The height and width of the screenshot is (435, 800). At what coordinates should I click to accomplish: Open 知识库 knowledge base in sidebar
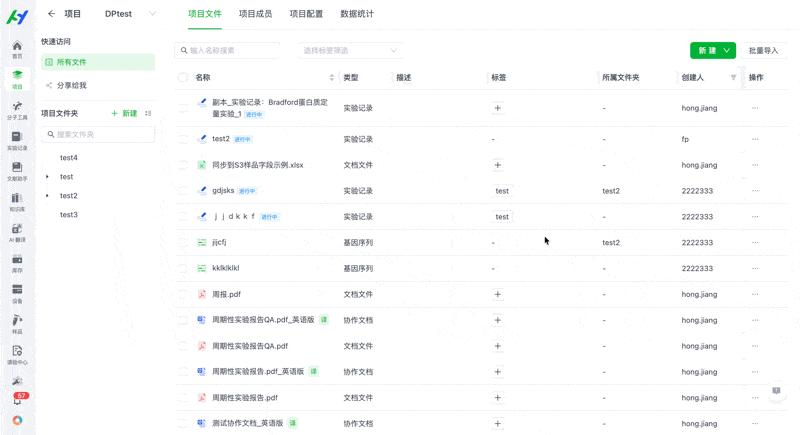pos(17,202)
